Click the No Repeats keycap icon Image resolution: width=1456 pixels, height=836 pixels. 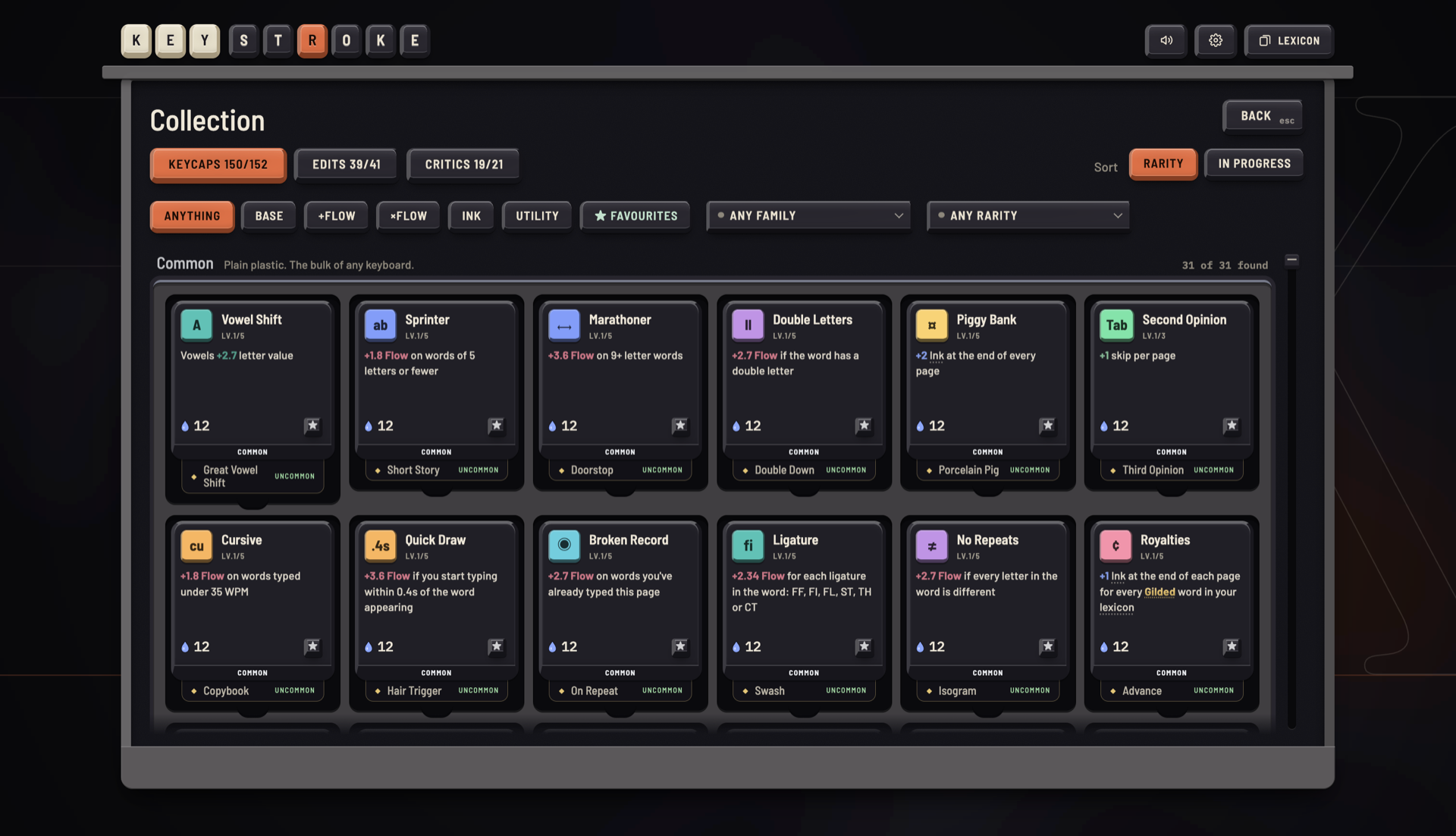point(931,545)
